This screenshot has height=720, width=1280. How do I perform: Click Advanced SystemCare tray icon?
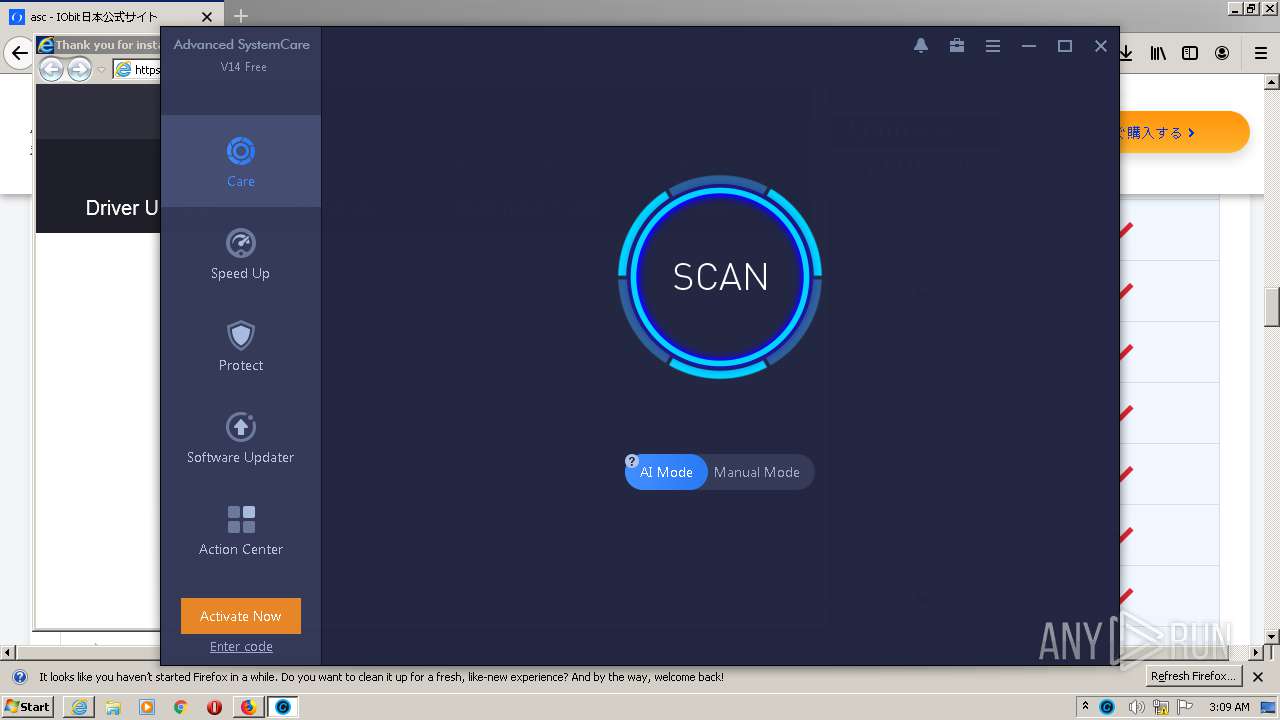coord(1107,707)
